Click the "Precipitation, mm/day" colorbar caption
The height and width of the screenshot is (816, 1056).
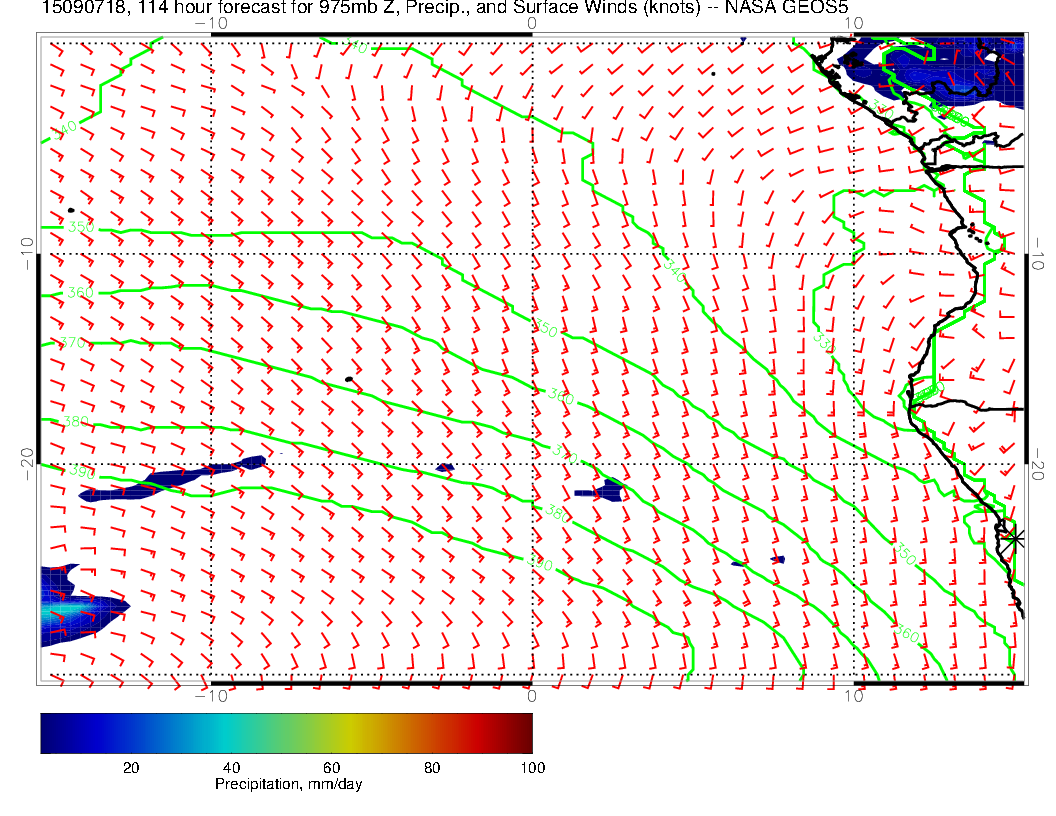click(x=288, y=785)
